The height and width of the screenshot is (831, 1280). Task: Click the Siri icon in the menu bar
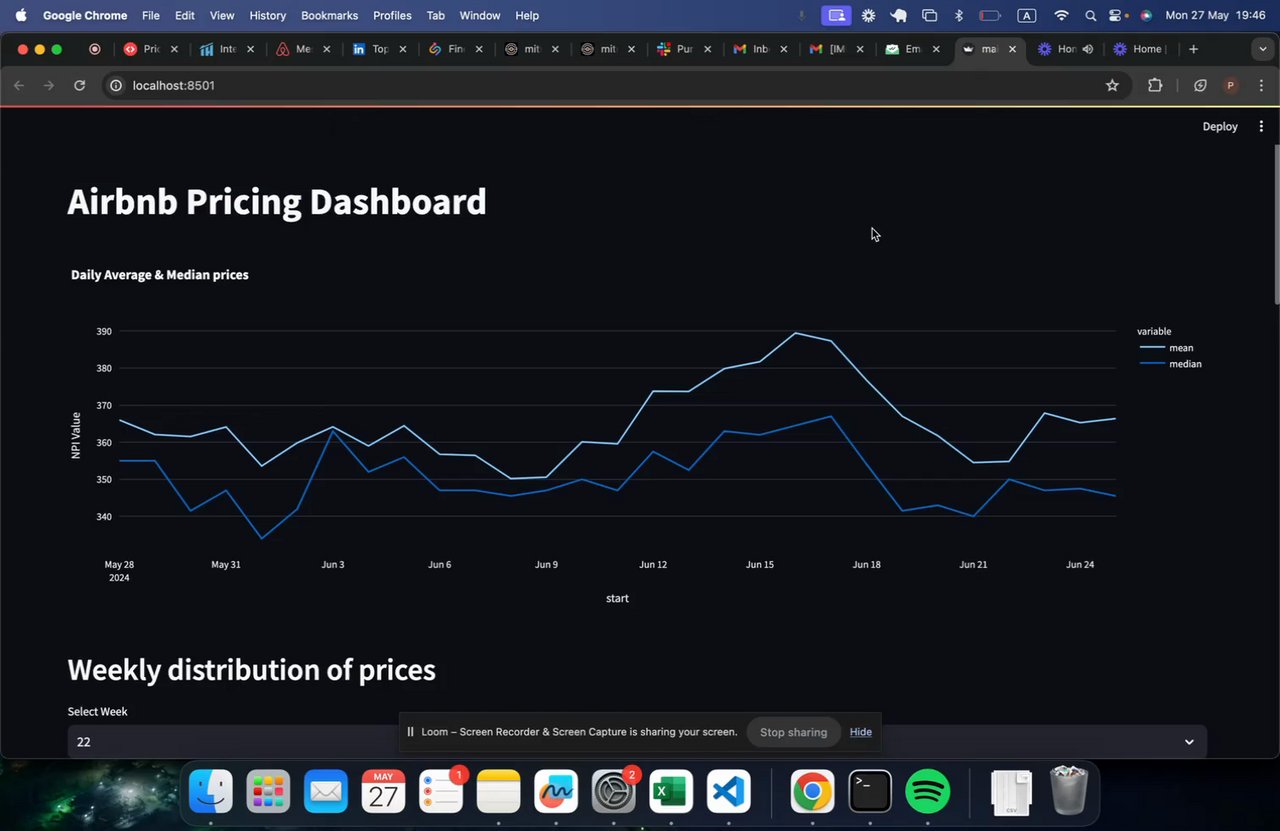click(x=1146, y=16)
